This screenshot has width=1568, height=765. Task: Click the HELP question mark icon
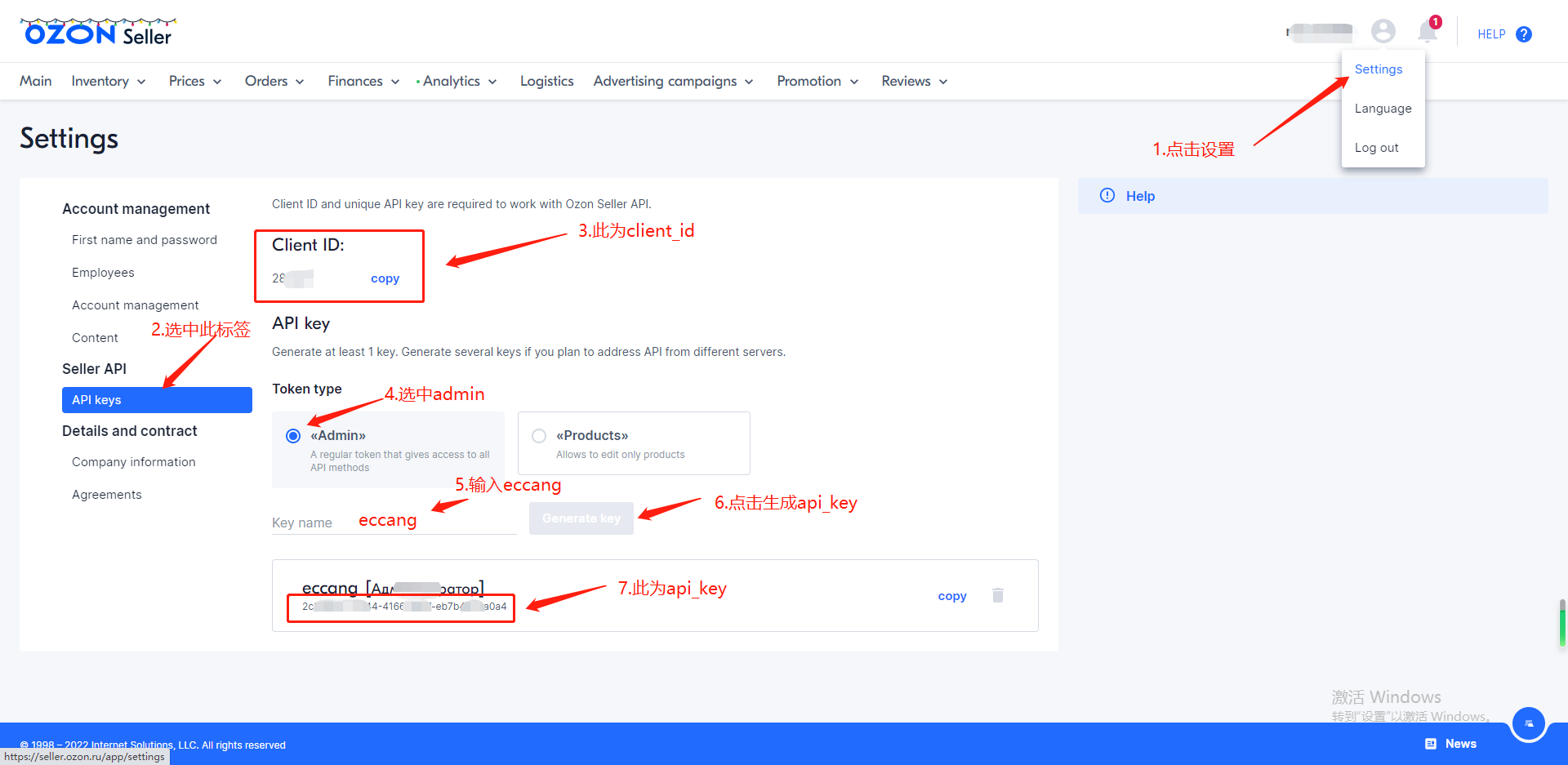tap(1524, 34)
